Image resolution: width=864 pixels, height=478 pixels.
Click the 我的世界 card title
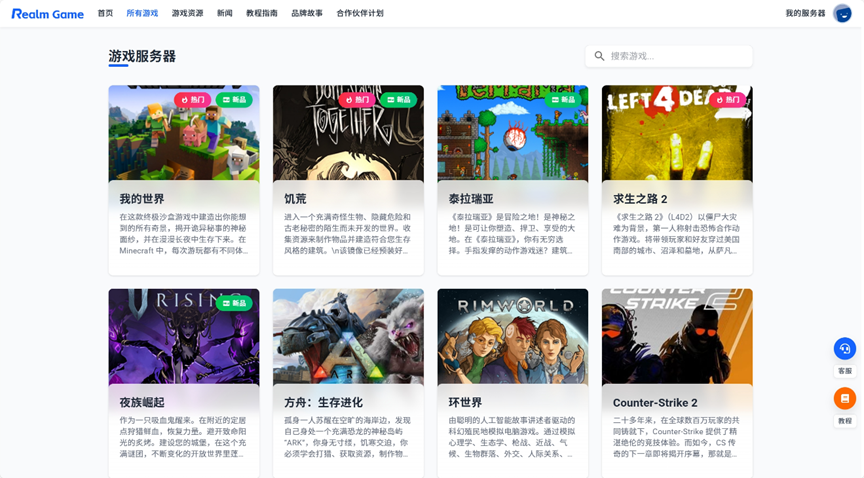click(x=142, y=199)
